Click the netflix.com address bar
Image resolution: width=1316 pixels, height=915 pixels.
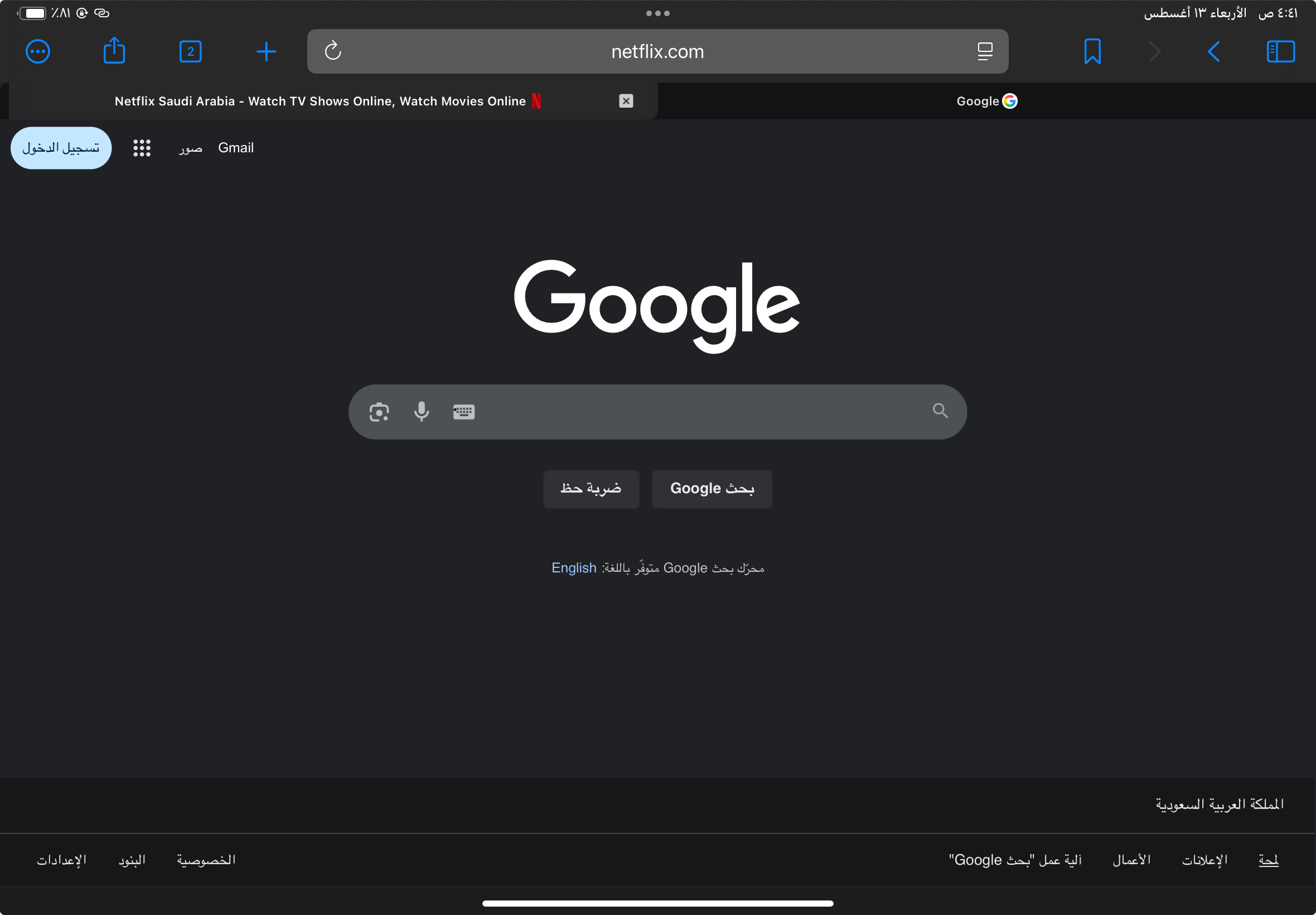657,51
